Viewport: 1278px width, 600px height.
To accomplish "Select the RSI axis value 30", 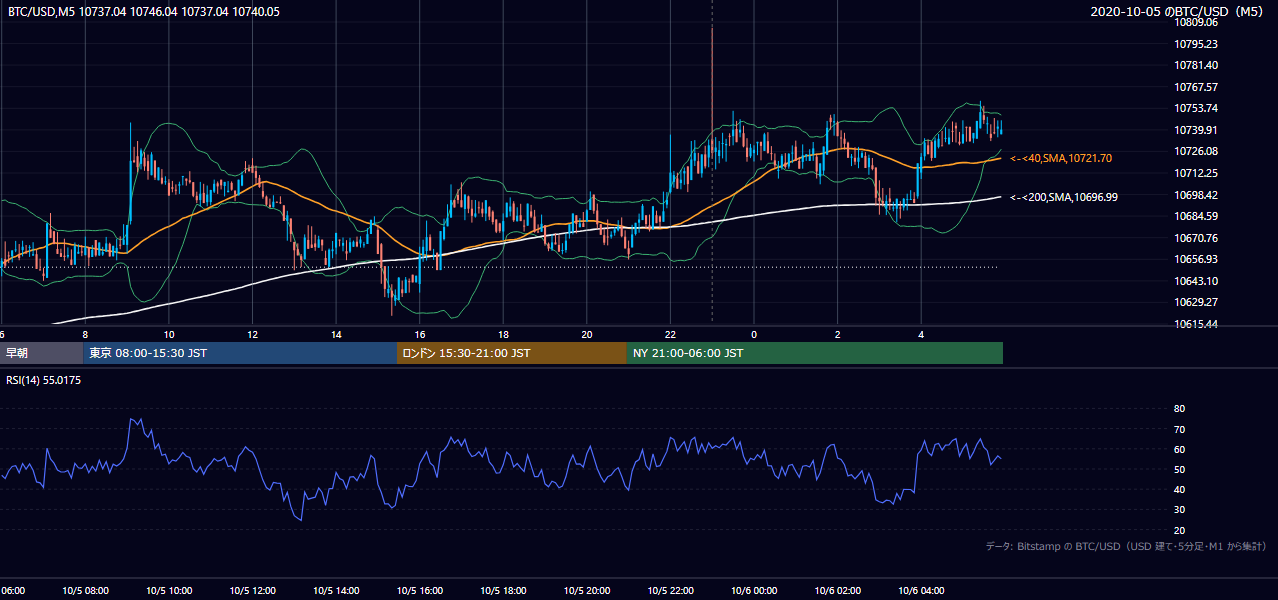I will point(1179,510).
